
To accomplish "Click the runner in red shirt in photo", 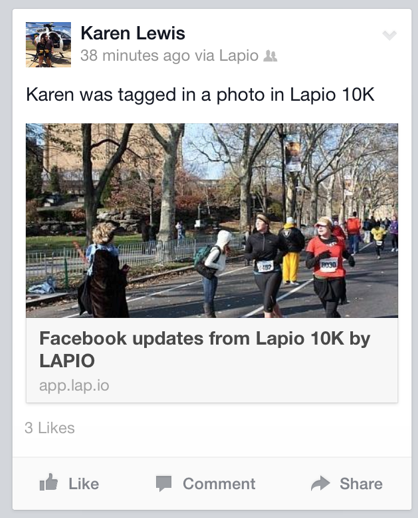I will pos(329,267).
